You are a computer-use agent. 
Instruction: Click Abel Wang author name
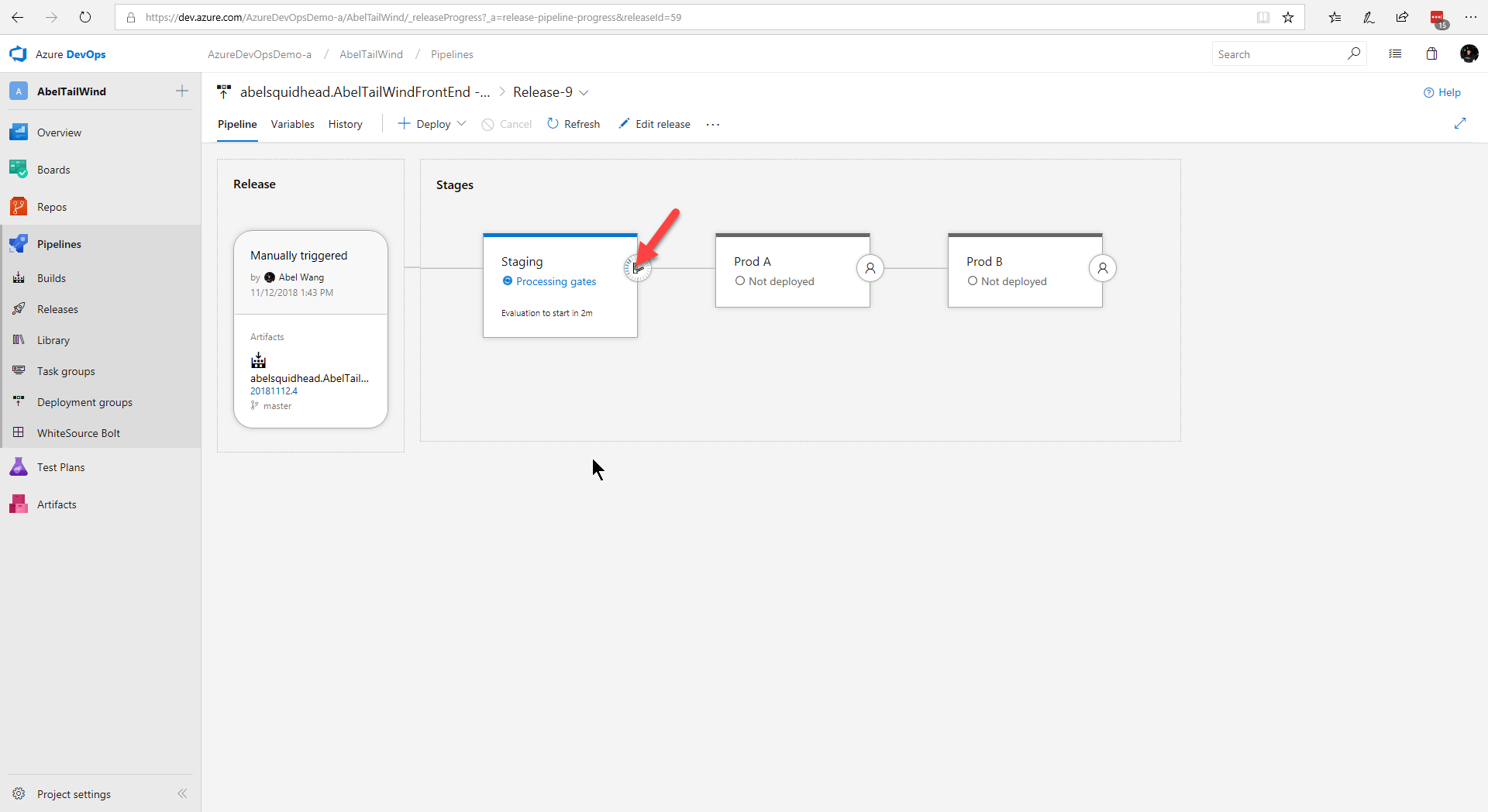301,277
